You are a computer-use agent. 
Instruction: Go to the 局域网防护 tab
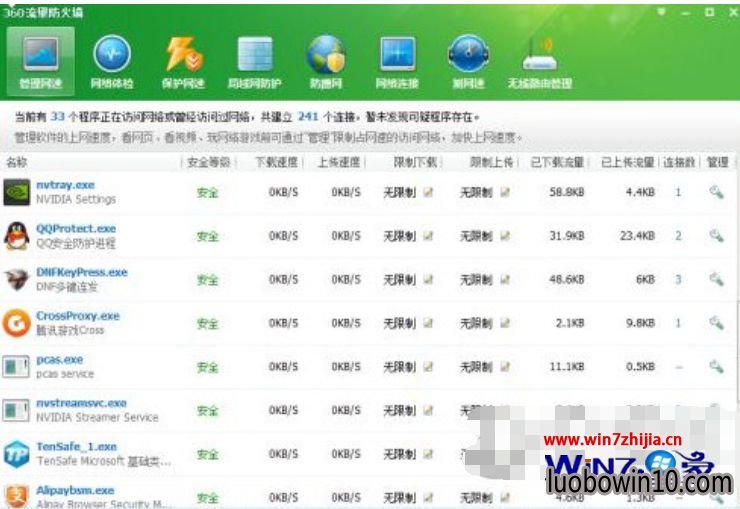(254, 62)
